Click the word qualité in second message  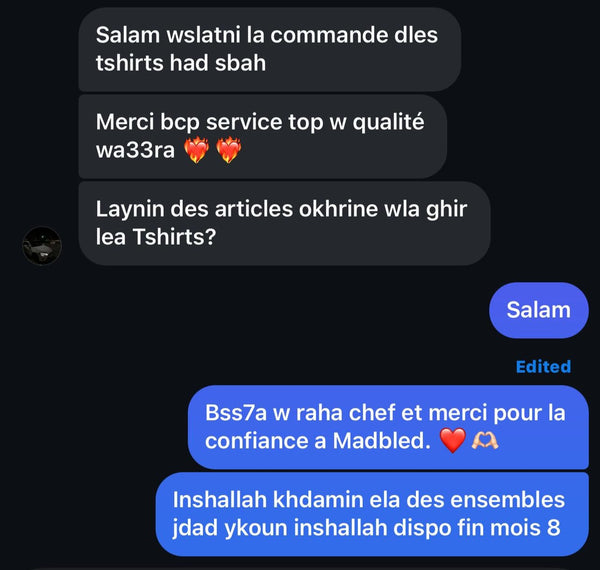coord(388,123)
